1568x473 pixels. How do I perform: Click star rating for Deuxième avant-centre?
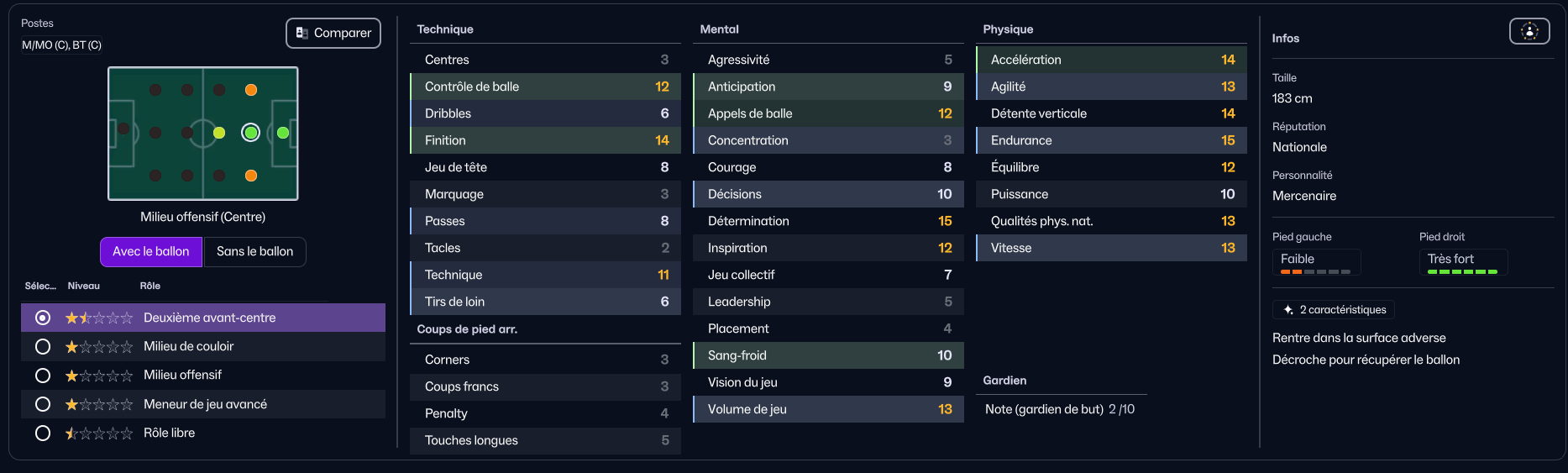(99, 318)
